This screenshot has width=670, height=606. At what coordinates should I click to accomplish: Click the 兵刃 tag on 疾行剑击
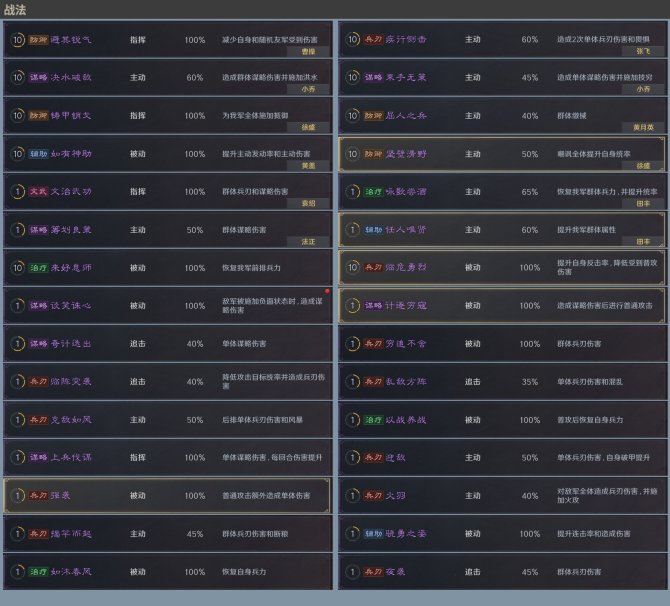click(372, 40)
